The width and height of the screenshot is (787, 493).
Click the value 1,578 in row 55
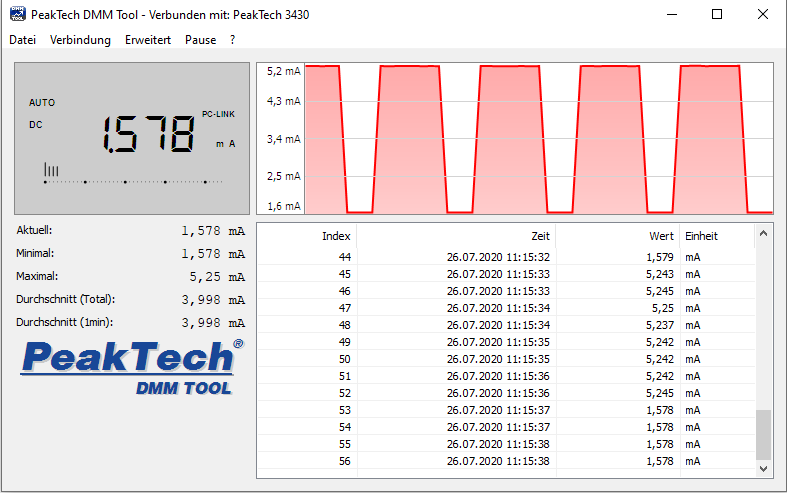click(x=660, y=444)
